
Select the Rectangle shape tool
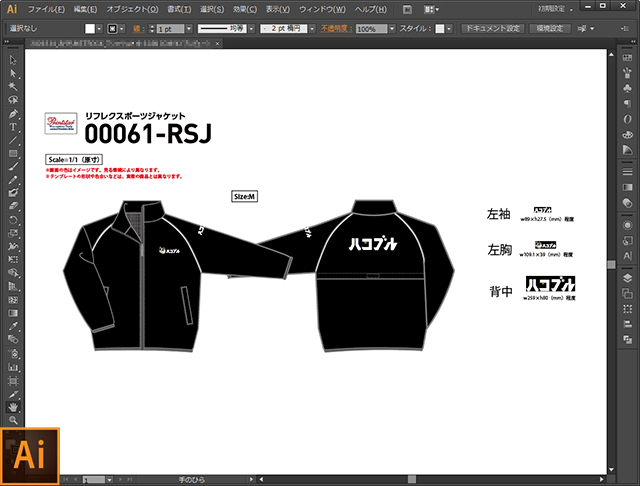13,153
